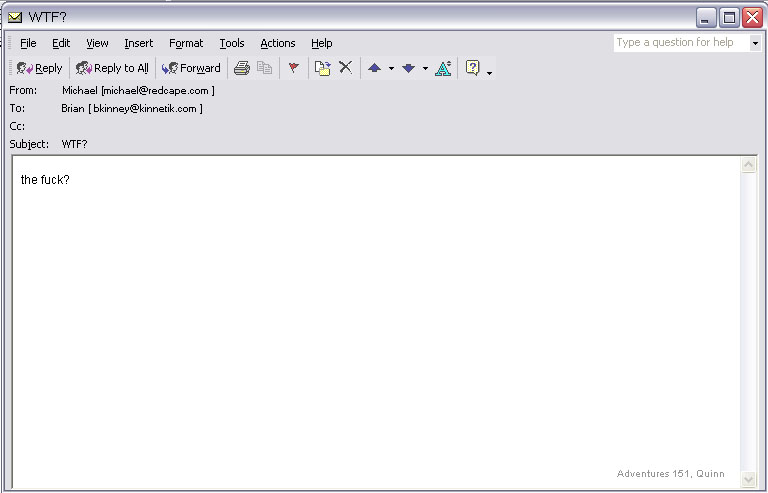This screenshot has width=768, height=493.
Task: Flag message with red flag icon
Action: pos(293,68)
